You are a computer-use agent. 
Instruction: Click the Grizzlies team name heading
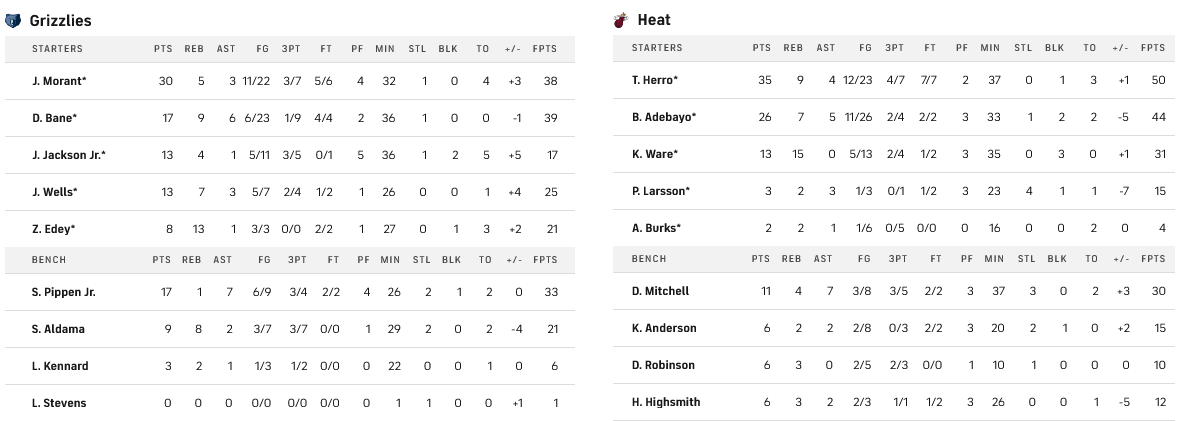click(61, 20)
